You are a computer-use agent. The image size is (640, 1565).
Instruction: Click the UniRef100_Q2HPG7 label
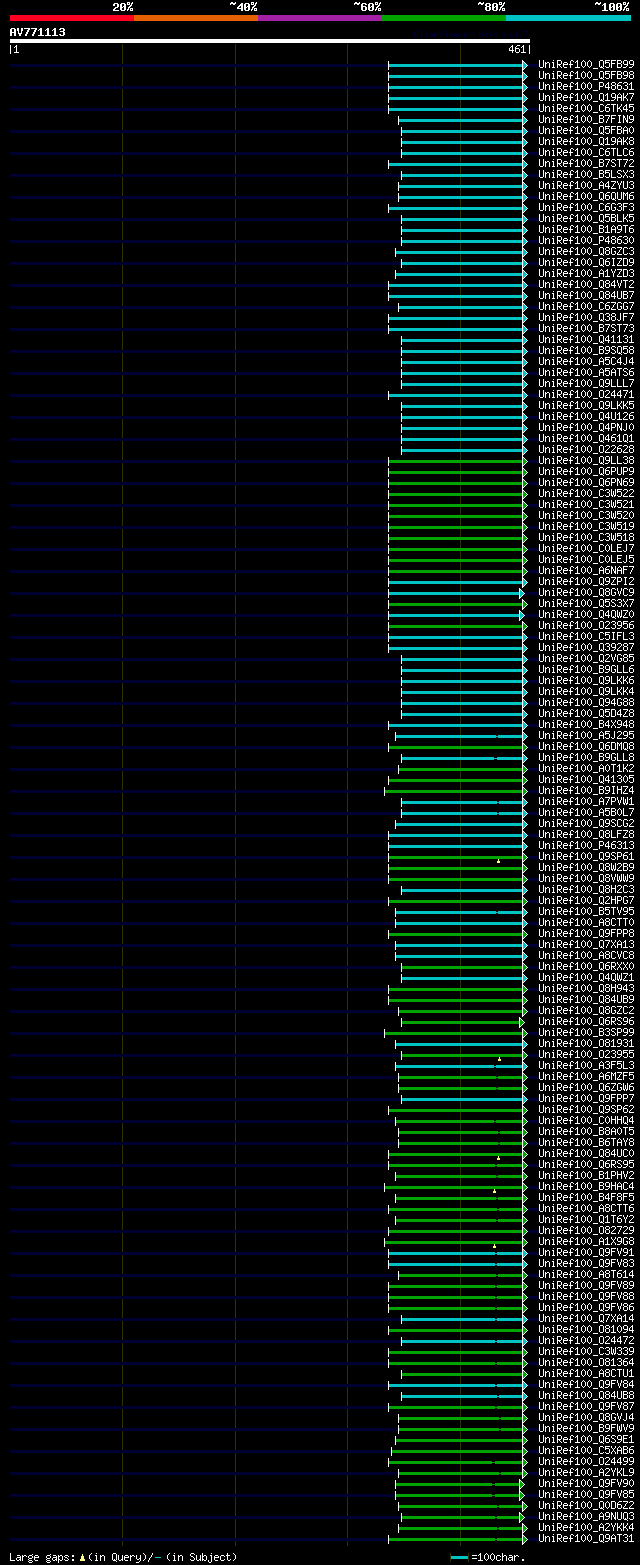click(x=585, y=901)
